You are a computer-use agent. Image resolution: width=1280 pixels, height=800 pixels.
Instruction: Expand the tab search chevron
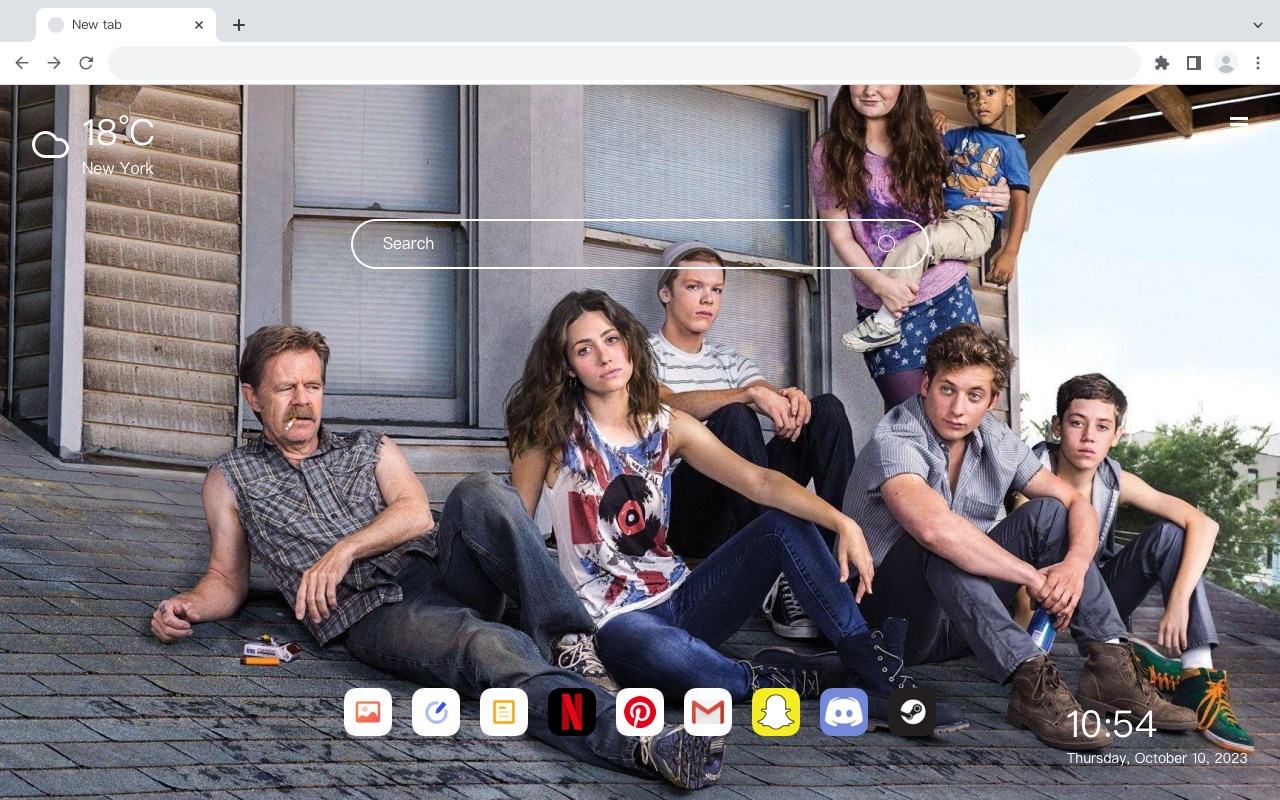pyautogui.click(x=1258, y=25)
